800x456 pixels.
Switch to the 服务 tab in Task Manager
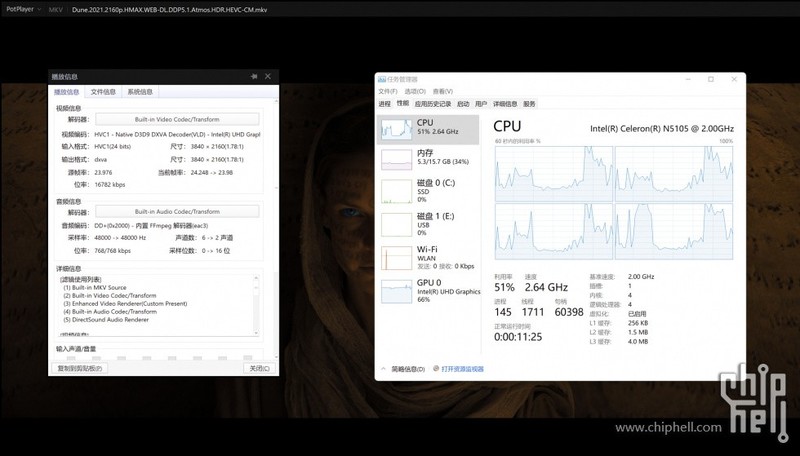tap(530, 104)
